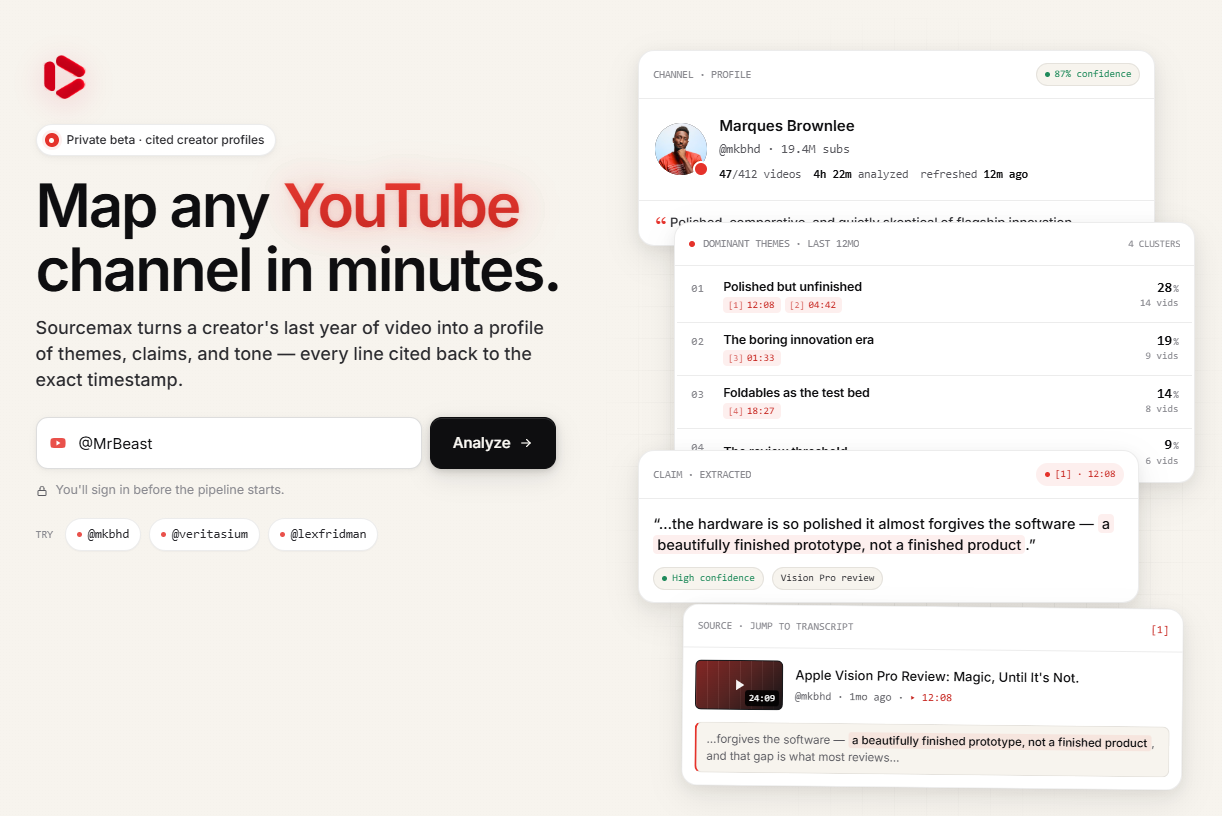Viewport: 1222px width, 816px height.
Task: Click the 14% value for Foldables theme
Action: tap(1167, 393)
